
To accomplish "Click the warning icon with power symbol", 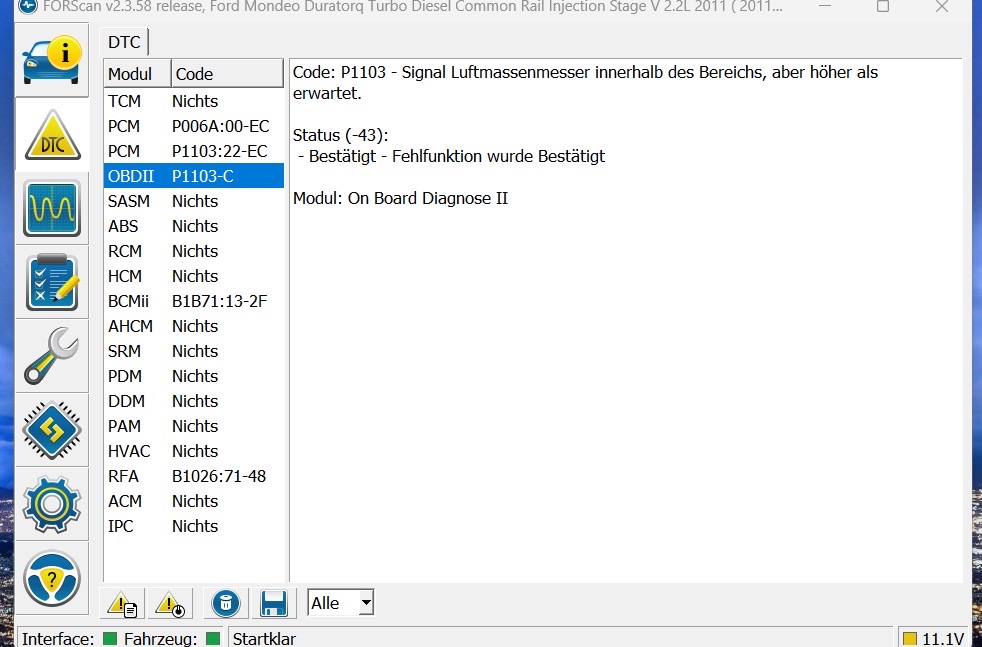I will point(170,603).
